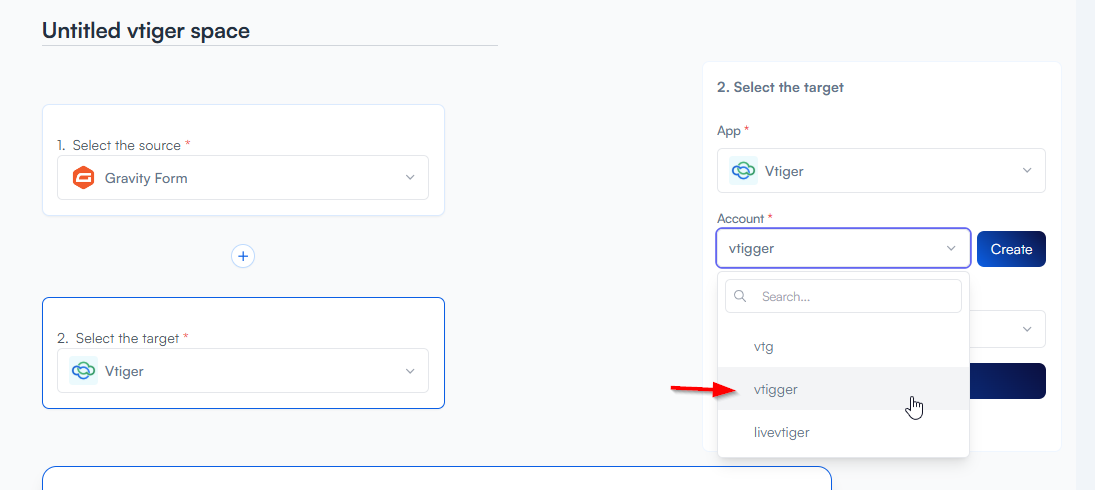Click the Vtiger logo in App field
1095x490 pixels.
[743, 171]
